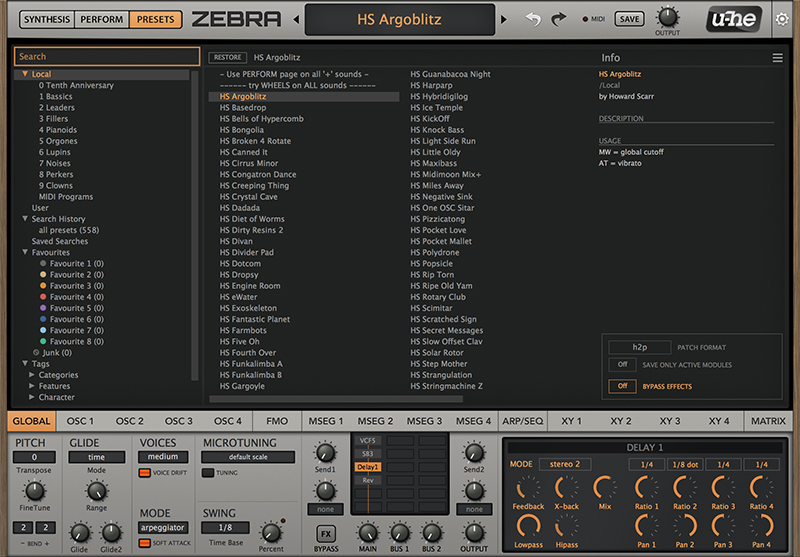Go to previous preset with left arrow
Image resolution: width=800 pixels, height=557 pixels.
[x=295, y=19]
